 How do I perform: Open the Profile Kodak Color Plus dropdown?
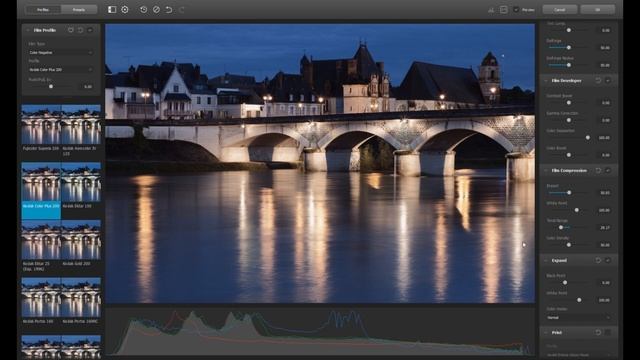[60, 70]
